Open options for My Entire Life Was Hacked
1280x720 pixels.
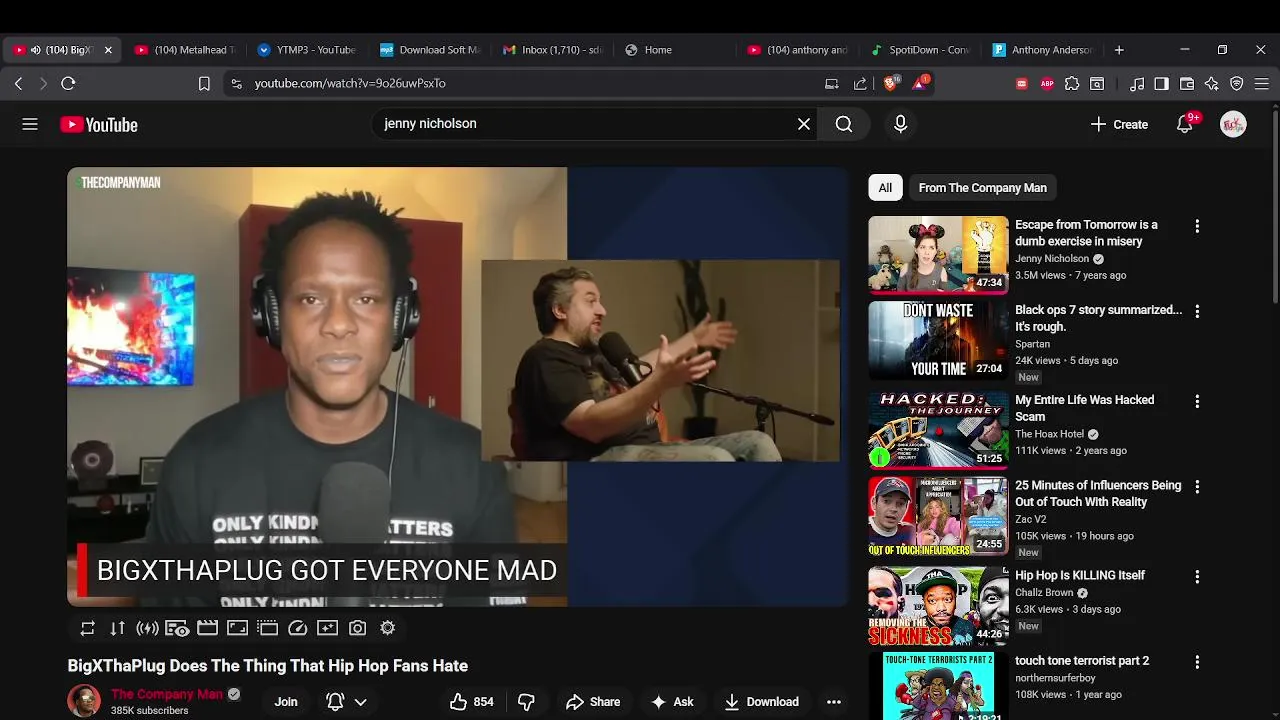tap(1197, 402)
